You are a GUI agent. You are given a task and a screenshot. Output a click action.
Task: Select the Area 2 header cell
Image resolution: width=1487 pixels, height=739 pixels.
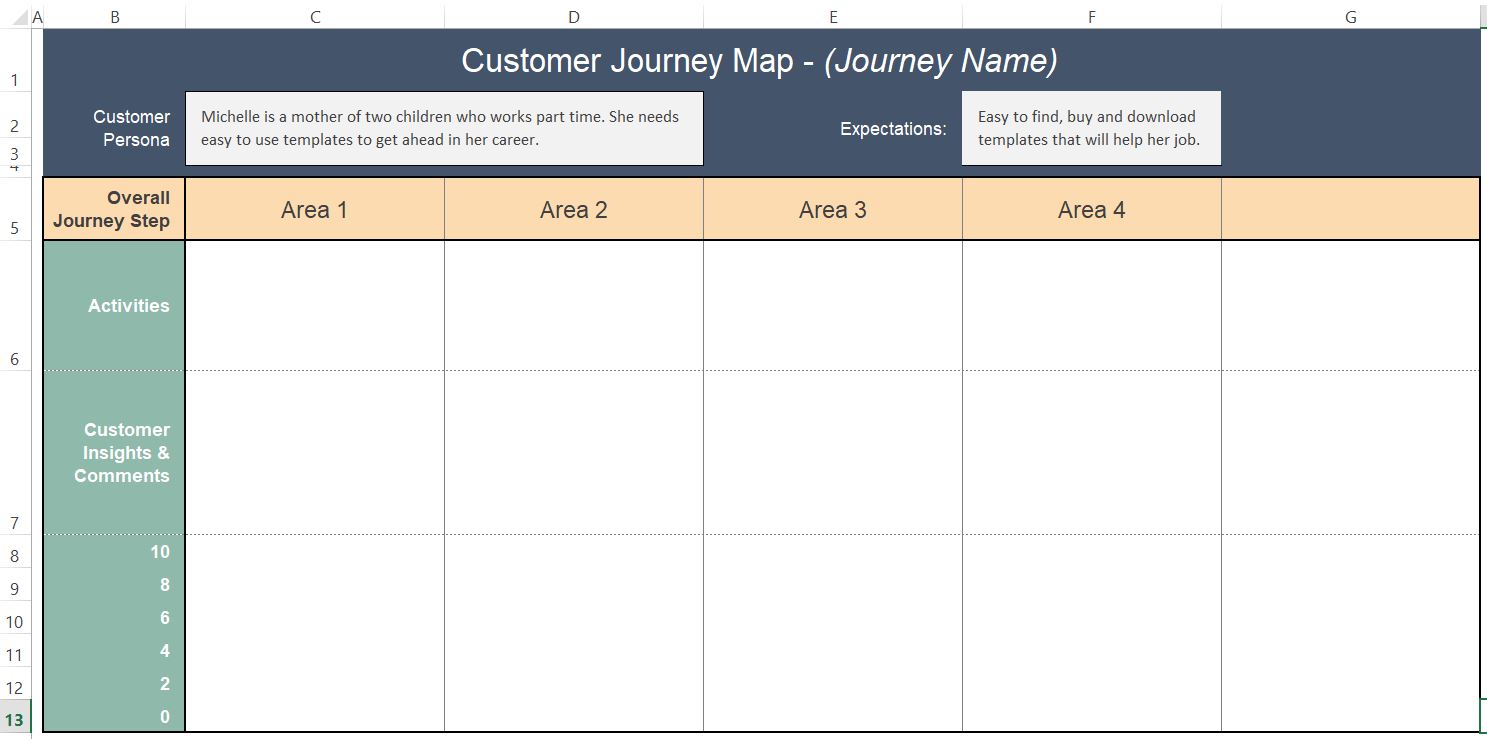[573, 210]
